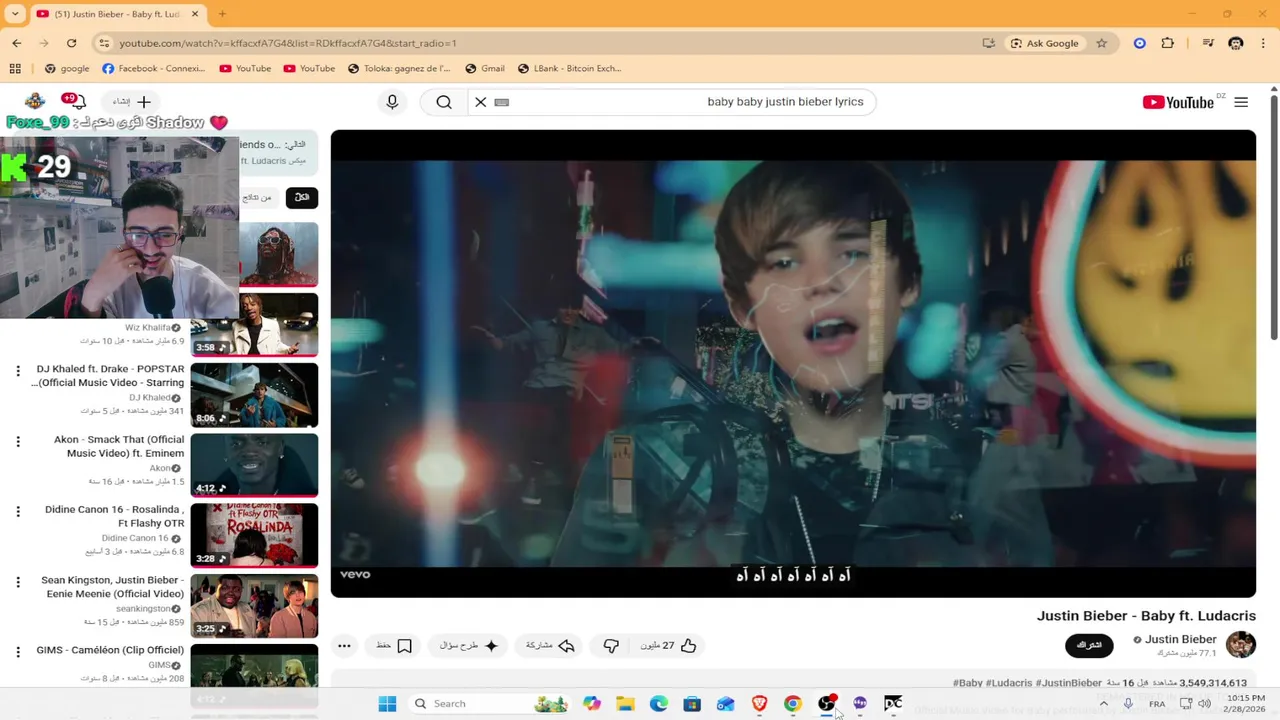1280x720 pixels.
Task: Open Chrome tab search dropdown arrow
Action: (x=15, y=14)
